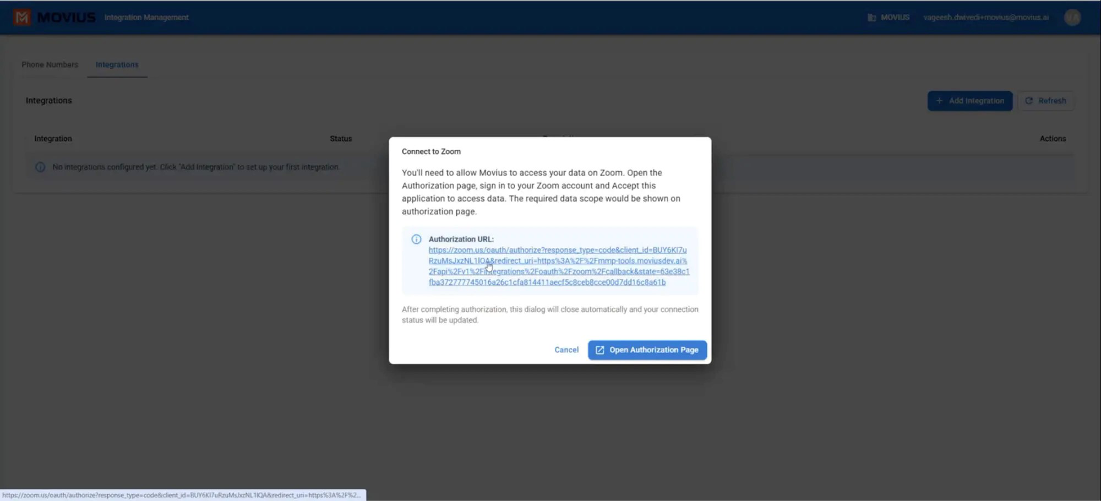This screenshot has width=1102, height=502.
Task: Click the user email in header
Action: [x=986, y=18]
